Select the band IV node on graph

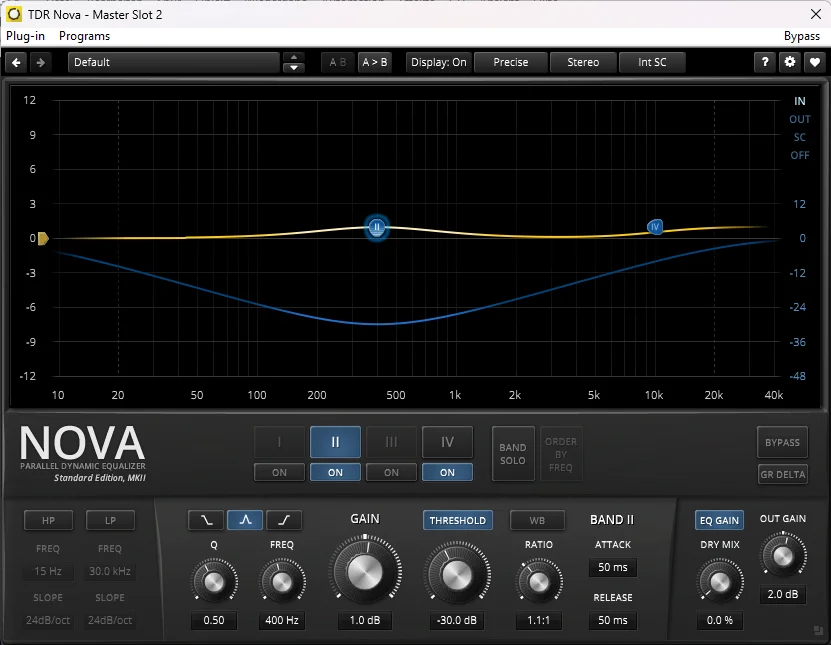[x=655, y=227]
